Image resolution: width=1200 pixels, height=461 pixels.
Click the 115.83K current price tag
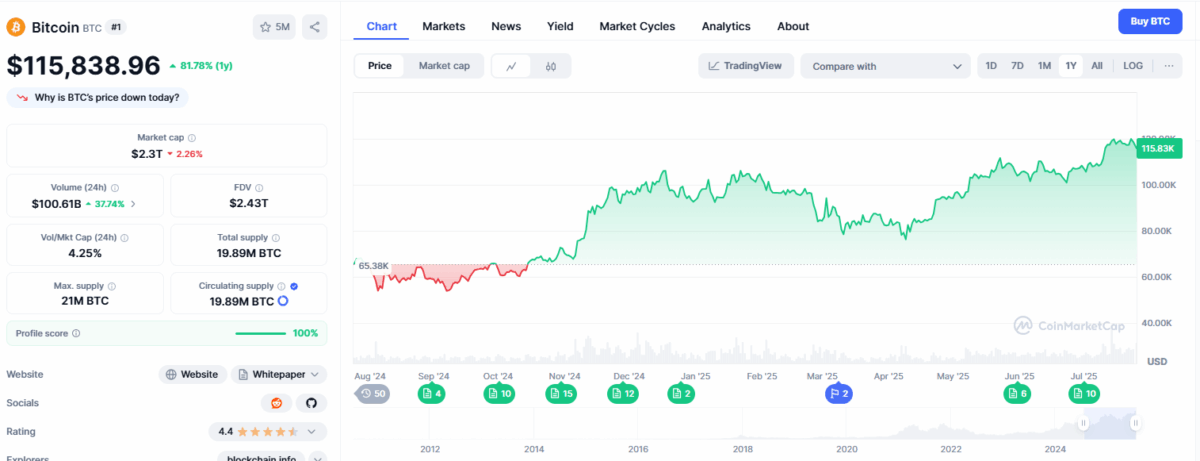pos(1160,149)
